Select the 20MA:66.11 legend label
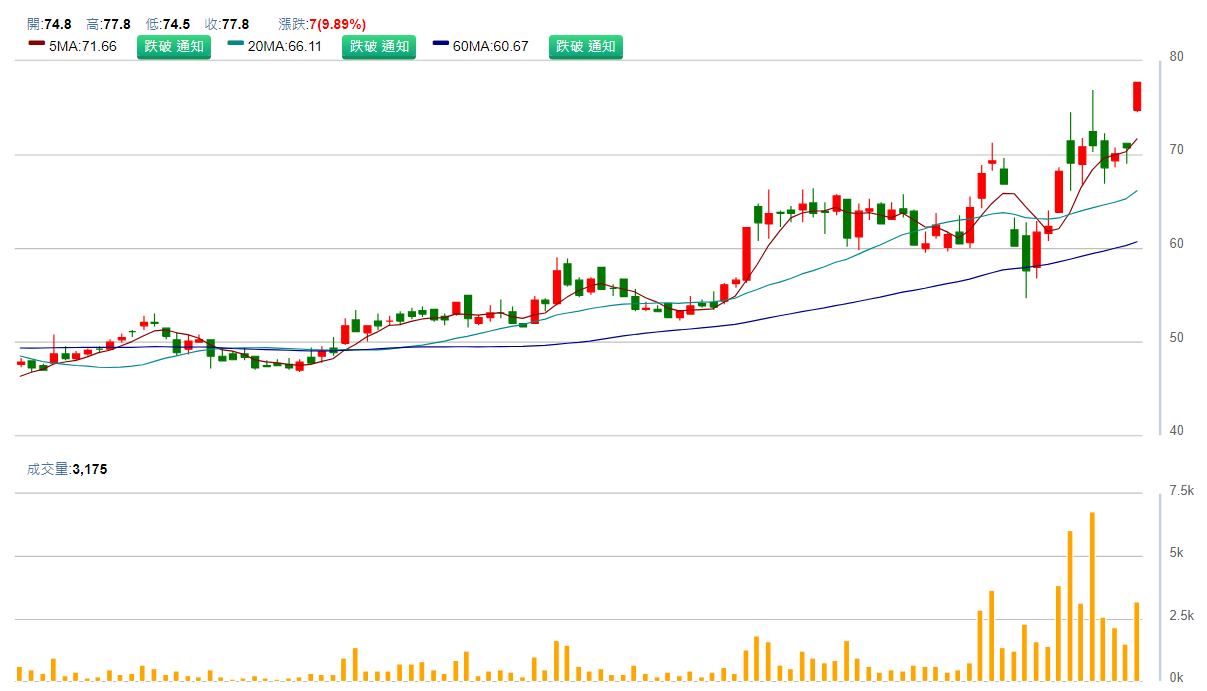Viewport: 1207px width, 691px height. click(285, 46)
